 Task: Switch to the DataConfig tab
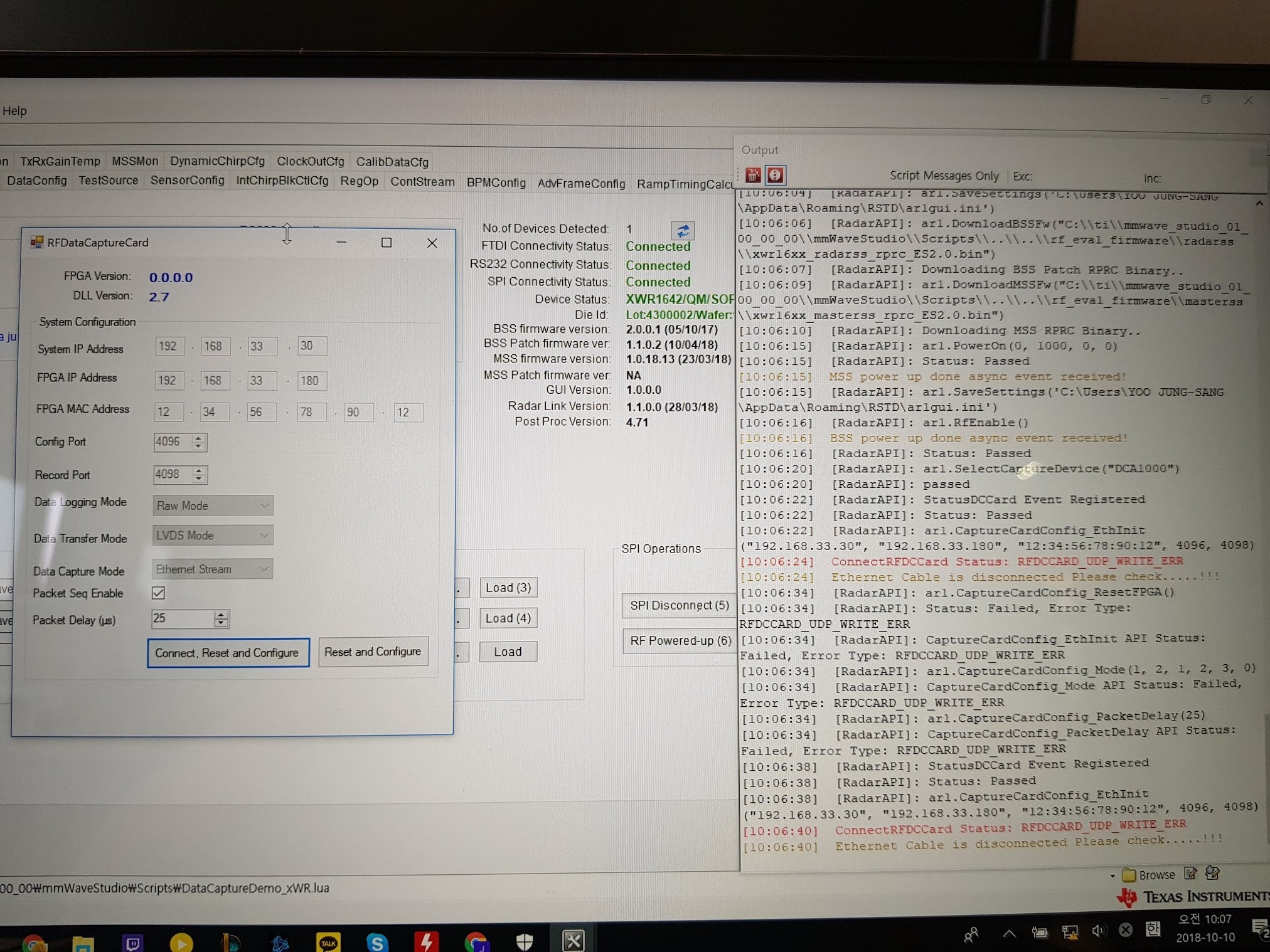(x=37, y=181)
